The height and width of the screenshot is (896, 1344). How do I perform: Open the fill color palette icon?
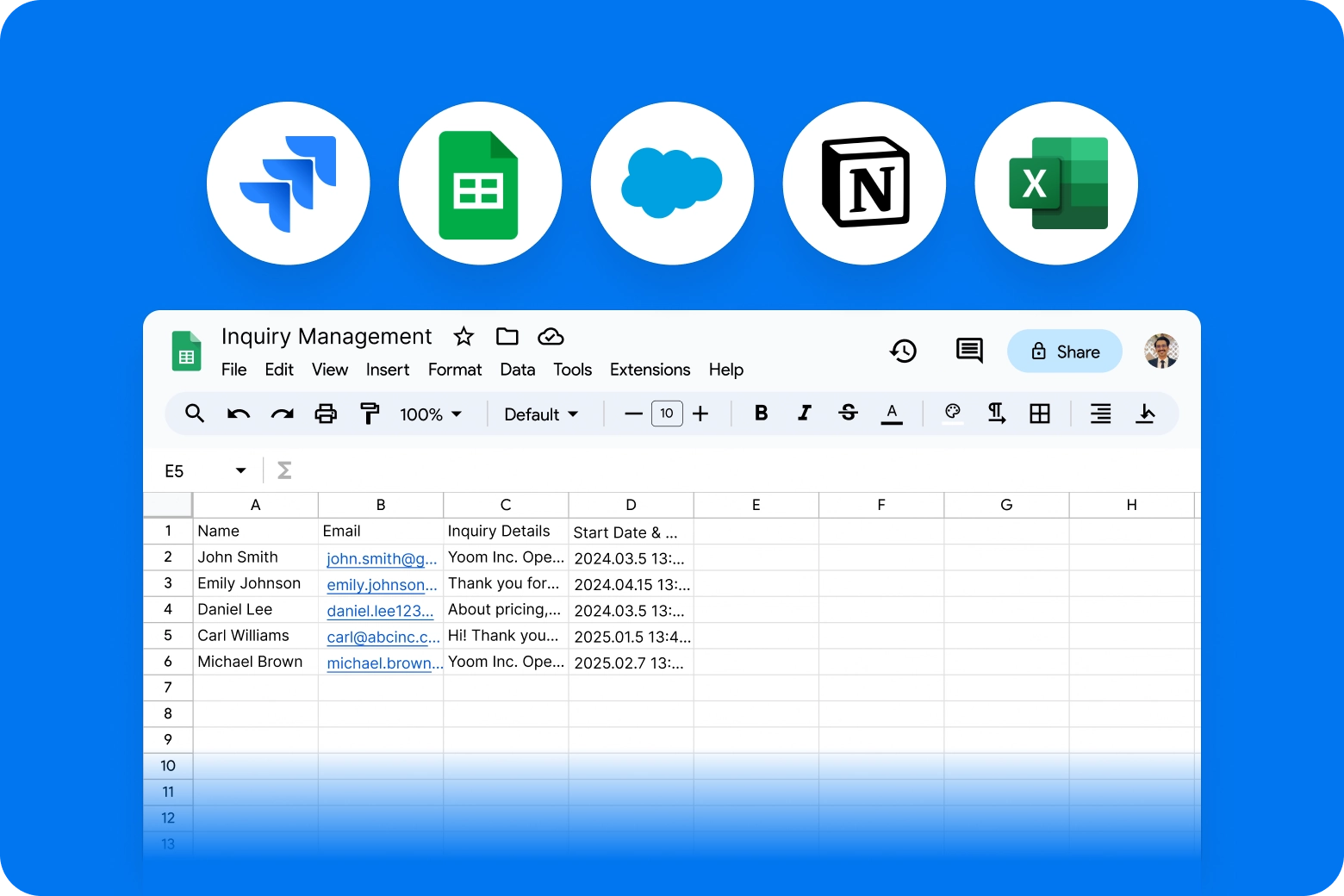click(x=952, y=413)
